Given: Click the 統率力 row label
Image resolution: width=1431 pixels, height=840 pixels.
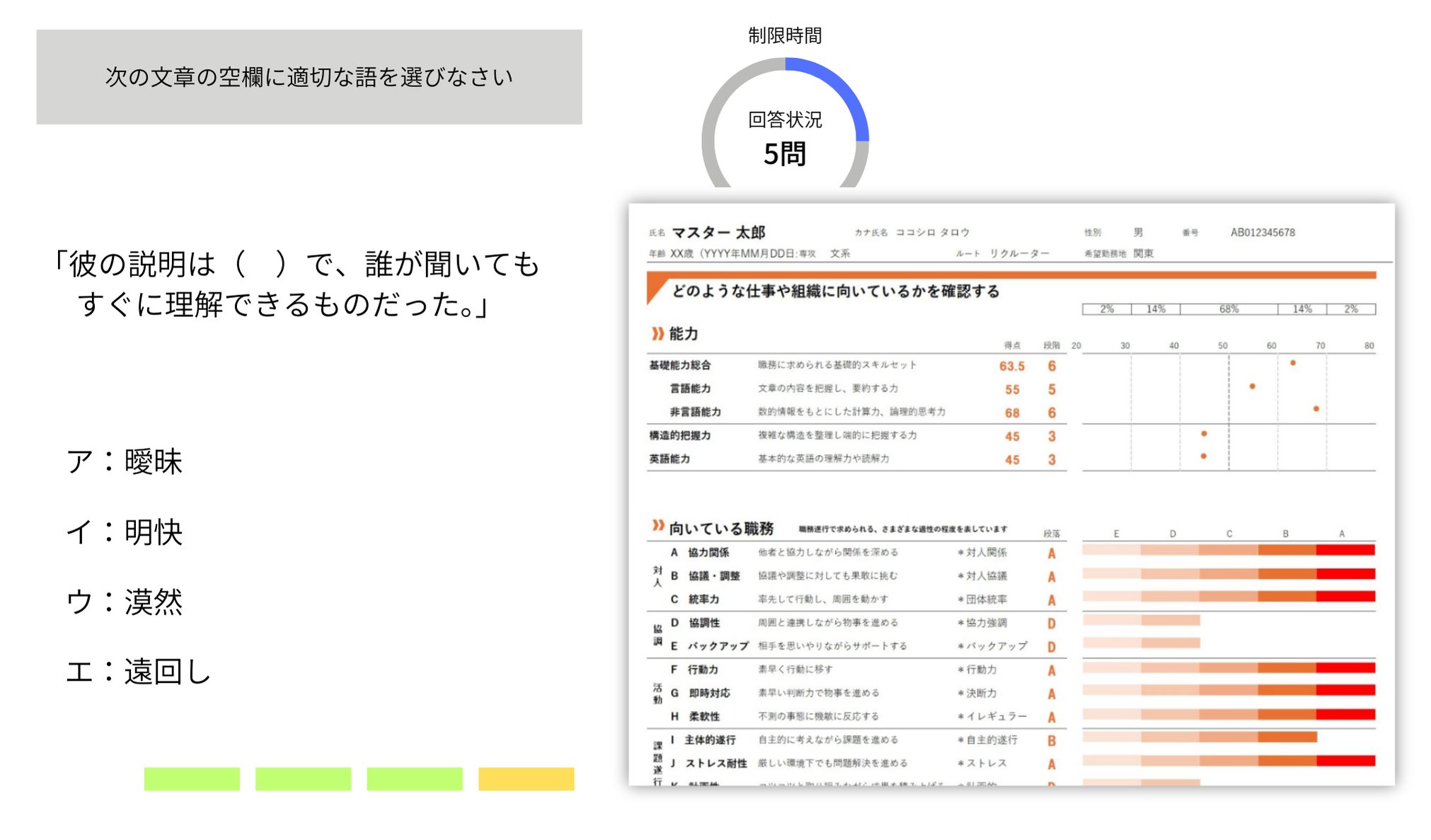Looking at the screenshot, I should 703,599.
